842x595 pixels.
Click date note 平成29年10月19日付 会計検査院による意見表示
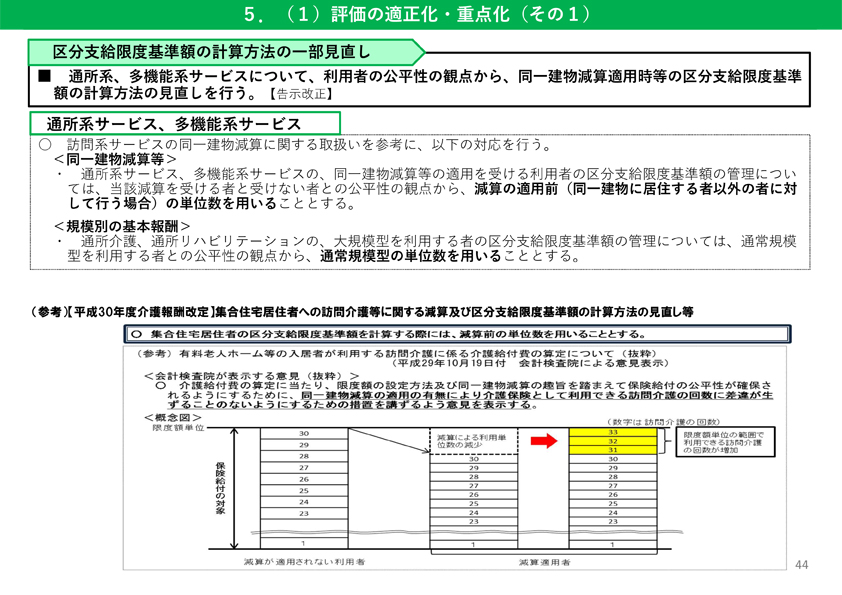532,363
